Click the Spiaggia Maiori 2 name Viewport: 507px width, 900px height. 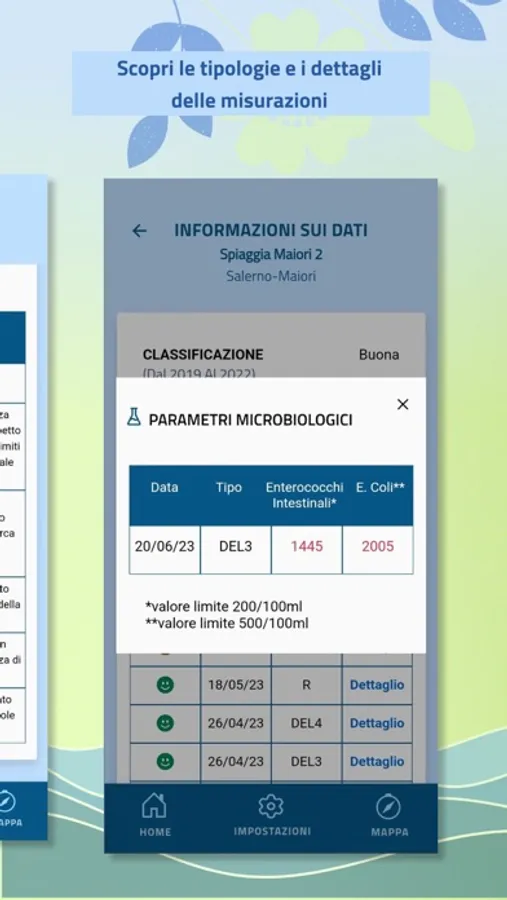[x=271, y=254]
